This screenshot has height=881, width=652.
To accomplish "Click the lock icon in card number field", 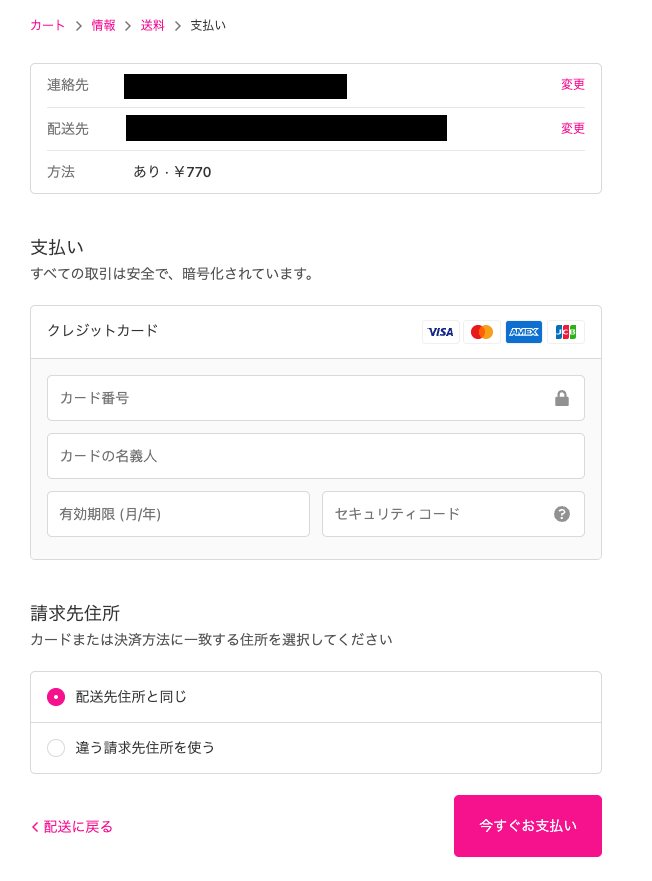I will coord(562,398).
